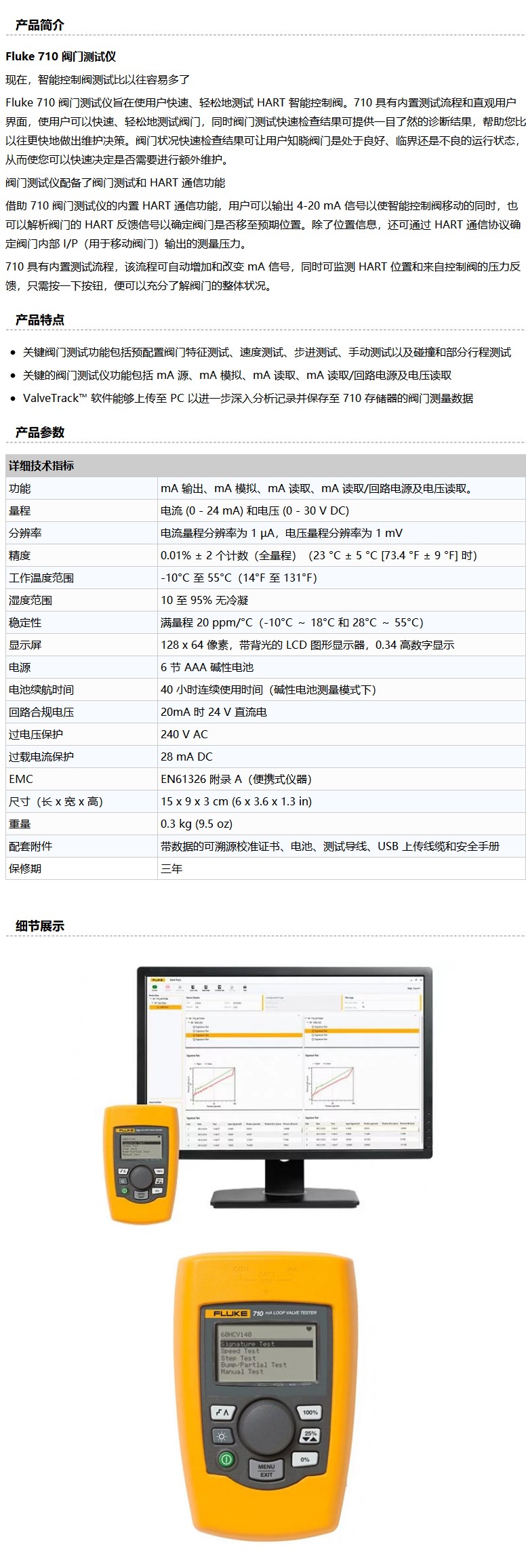Click the value 三年
The image size is (526, 1568).
click(171, 868)
